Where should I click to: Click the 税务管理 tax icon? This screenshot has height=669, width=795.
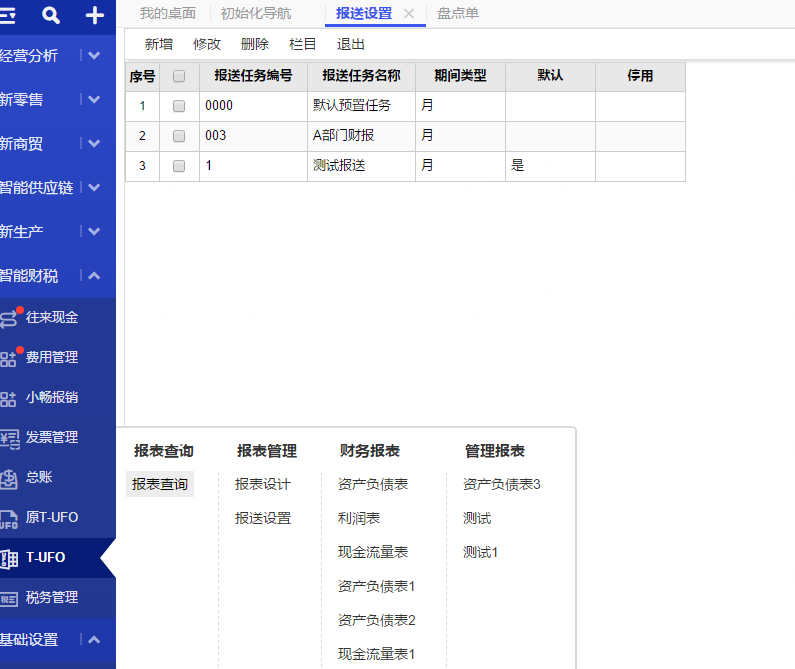(x=9, y=599)
